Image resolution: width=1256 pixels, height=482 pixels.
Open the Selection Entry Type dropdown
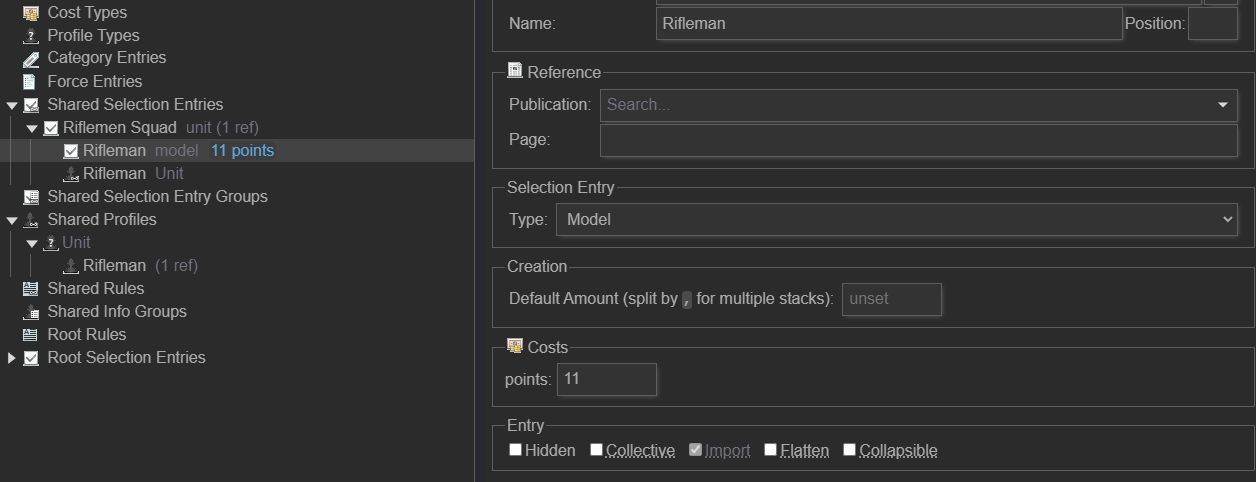coord(897,219)
